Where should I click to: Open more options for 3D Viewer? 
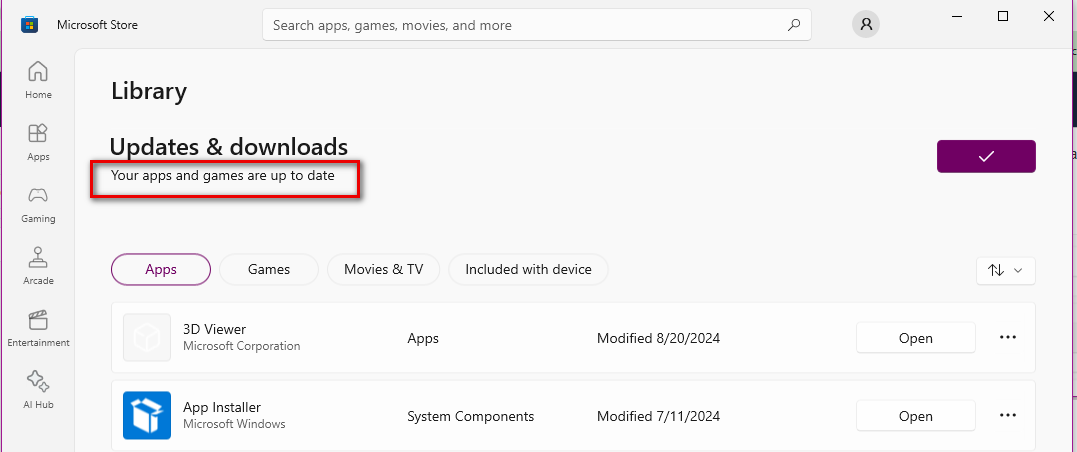pyautogui.click(x=1008, y=337)
